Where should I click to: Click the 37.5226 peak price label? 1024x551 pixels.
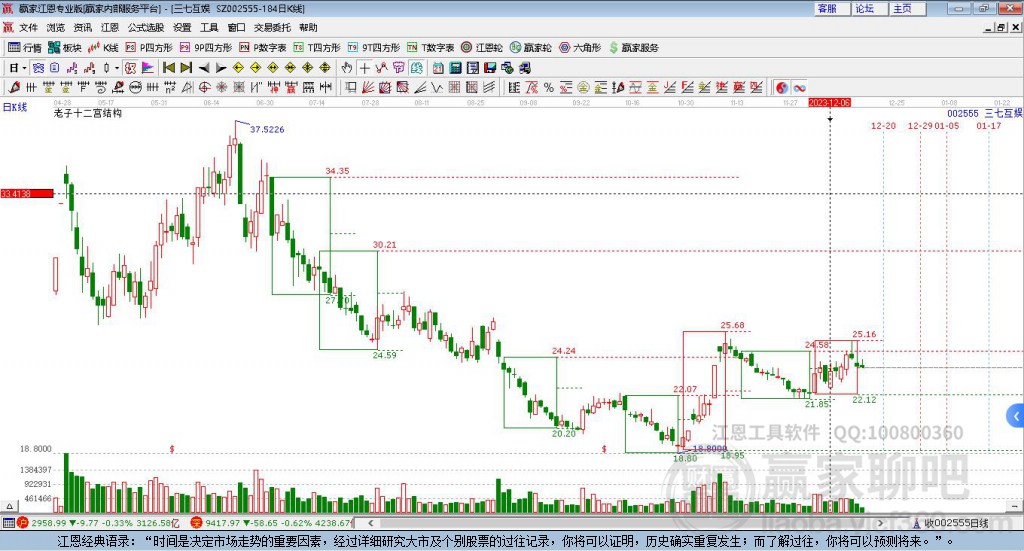point(267,129)
